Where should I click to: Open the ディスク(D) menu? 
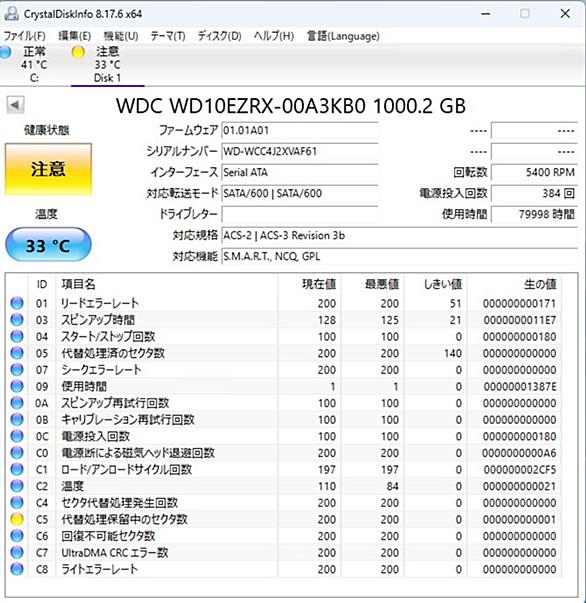point(219,36)
